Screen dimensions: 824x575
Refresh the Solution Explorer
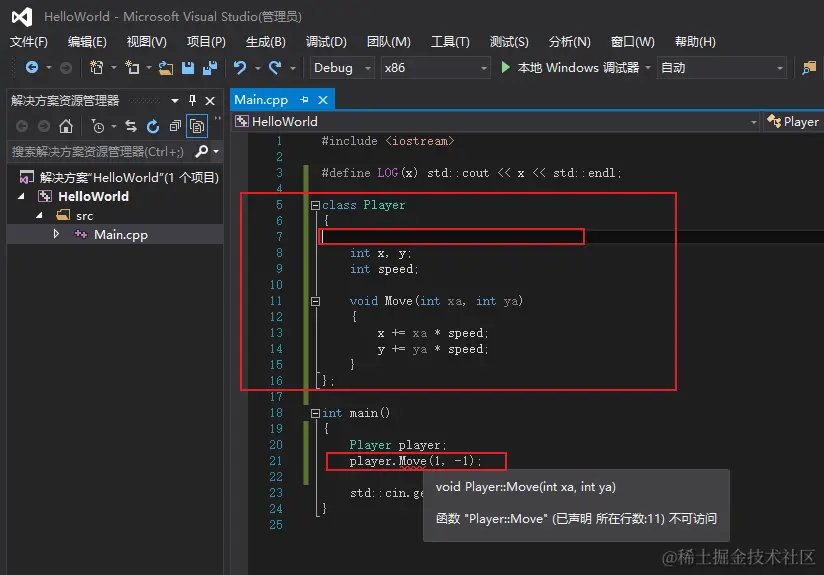point(153,126)
